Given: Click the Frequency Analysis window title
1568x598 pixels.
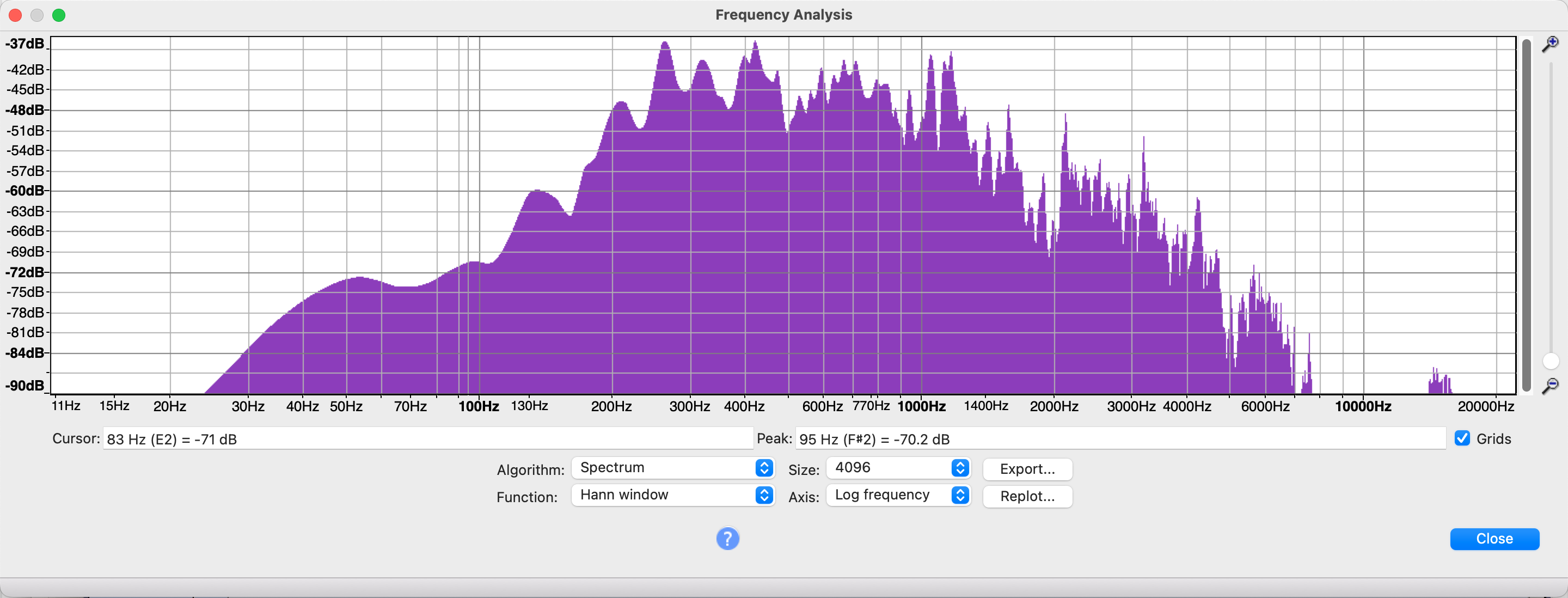Looking at the screenshot, I should click(x=783, y=15).
